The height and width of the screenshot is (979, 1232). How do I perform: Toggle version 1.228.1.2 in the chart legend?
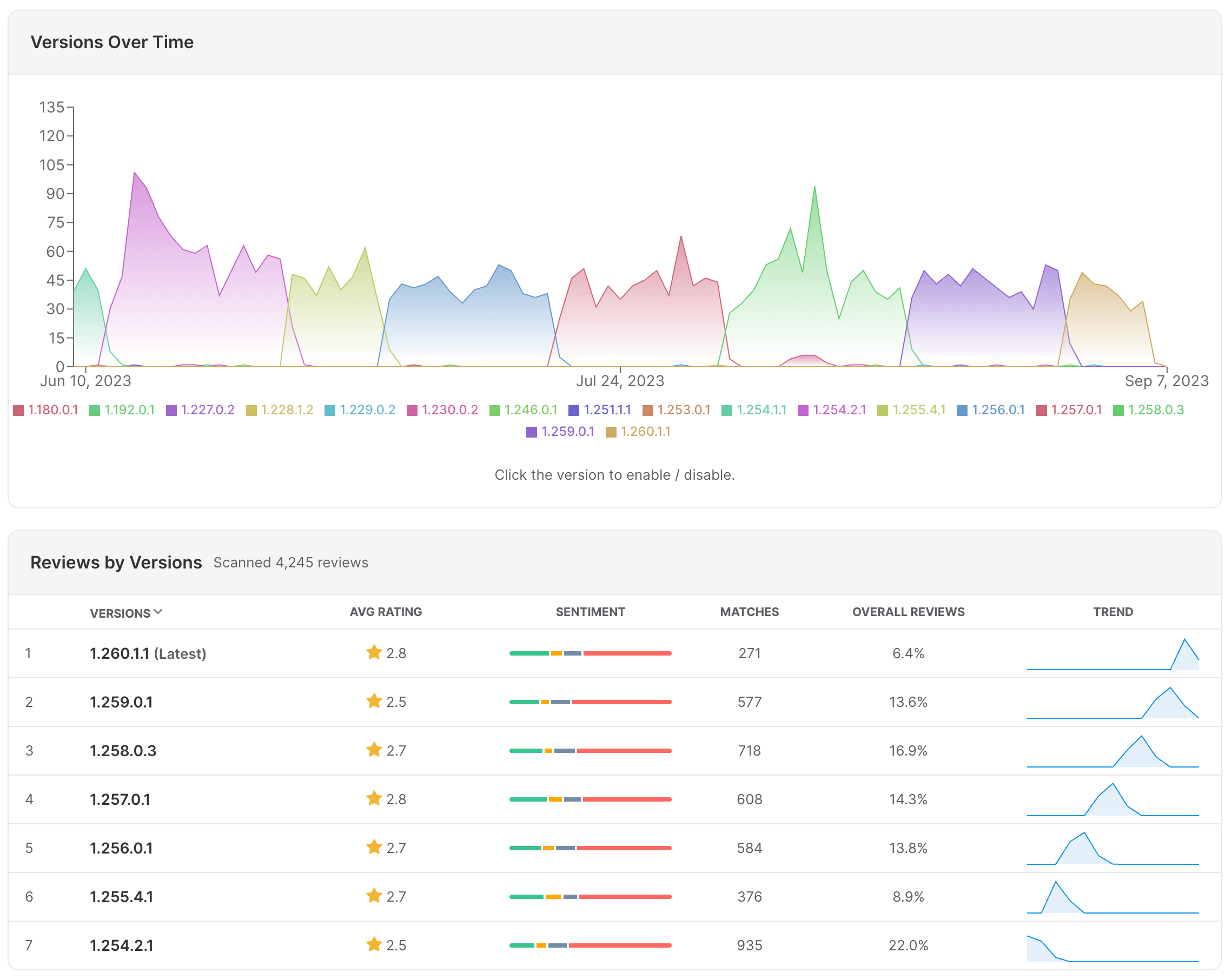tap(280, 410)
